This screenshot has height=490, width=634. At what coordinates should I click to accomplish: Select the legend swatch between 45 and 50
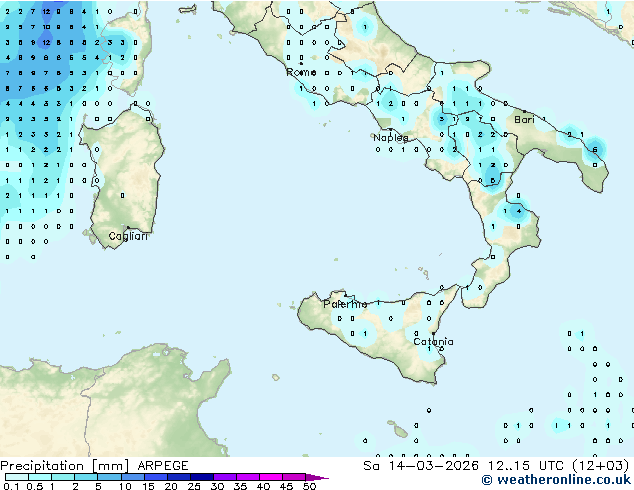pyautogui.click(x=294, y=477)
